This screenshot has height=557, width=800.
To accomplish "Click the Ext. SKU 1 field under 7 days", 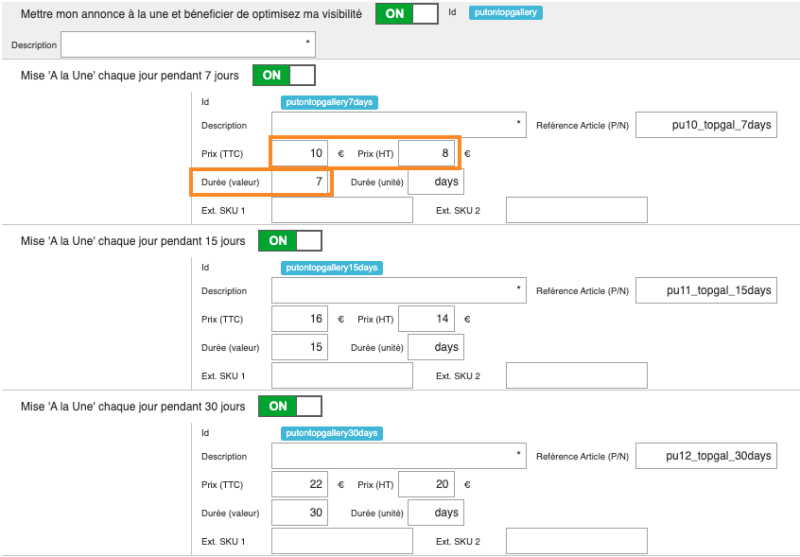I will coord(342,210).
